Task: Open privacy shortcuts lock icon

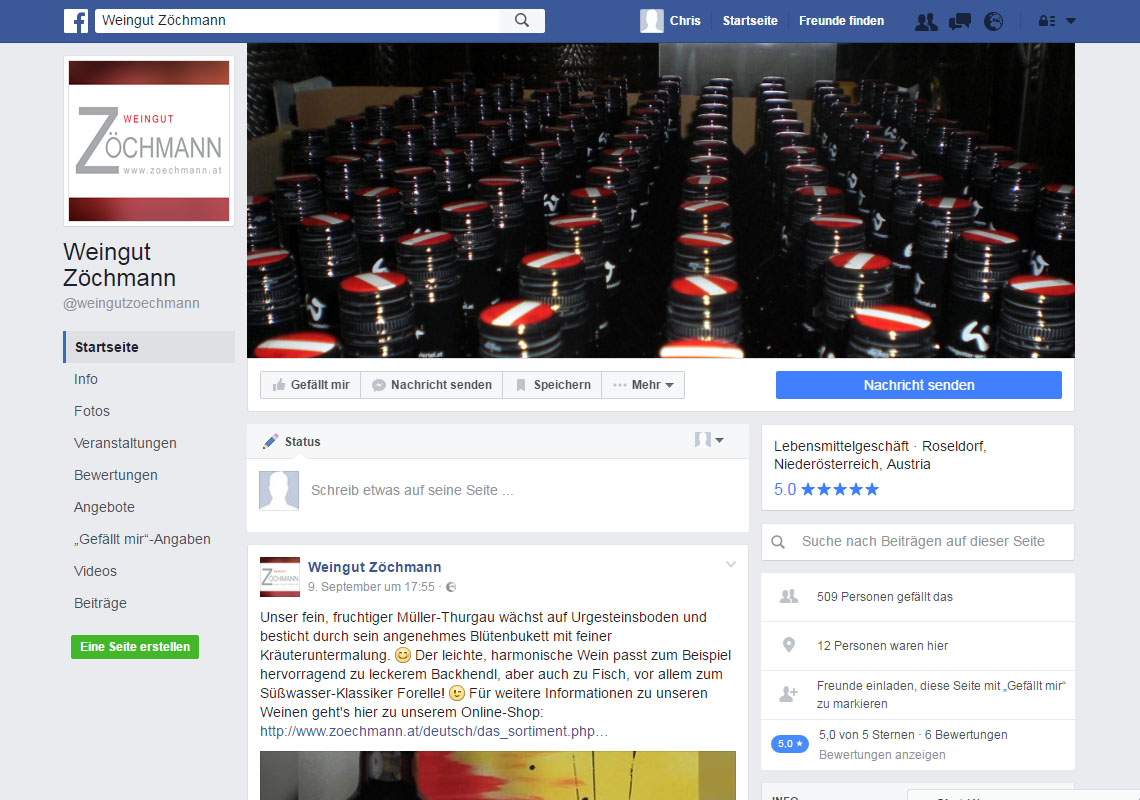Action: [1046, 21]
